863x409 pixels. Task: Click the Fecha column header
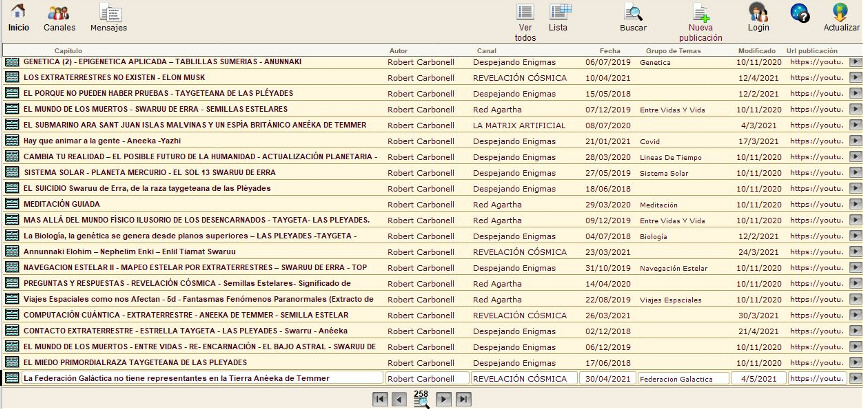[609, 50]
